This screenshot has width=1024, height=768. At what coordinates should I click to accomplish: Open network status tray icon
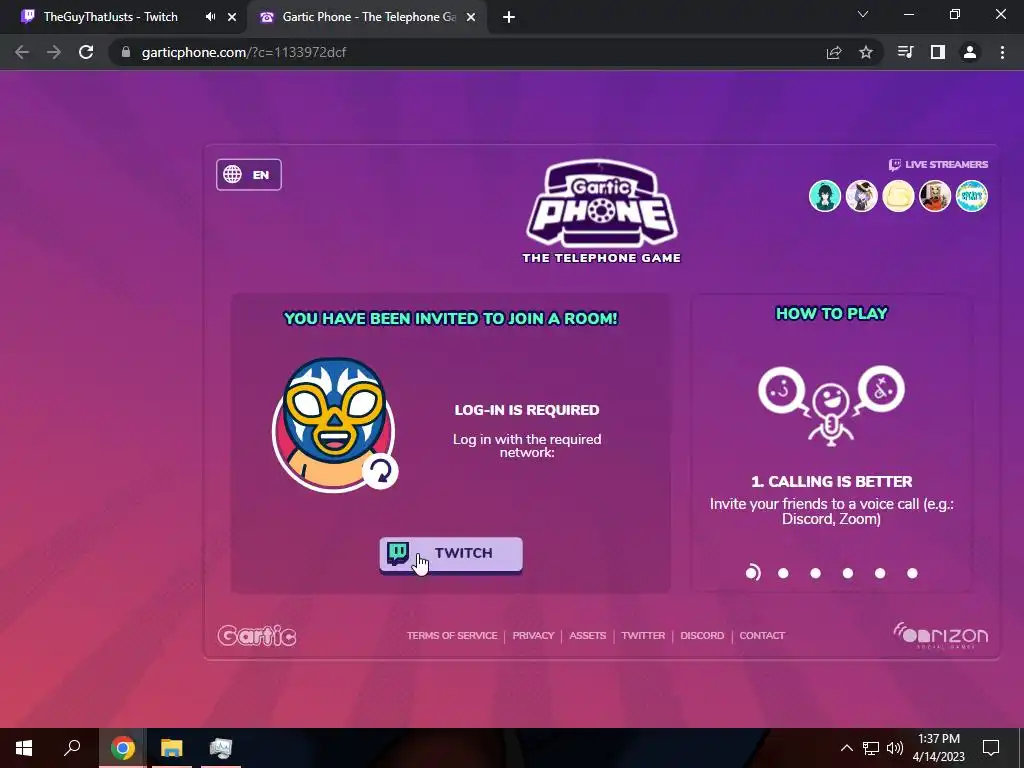tap(871, 748)
